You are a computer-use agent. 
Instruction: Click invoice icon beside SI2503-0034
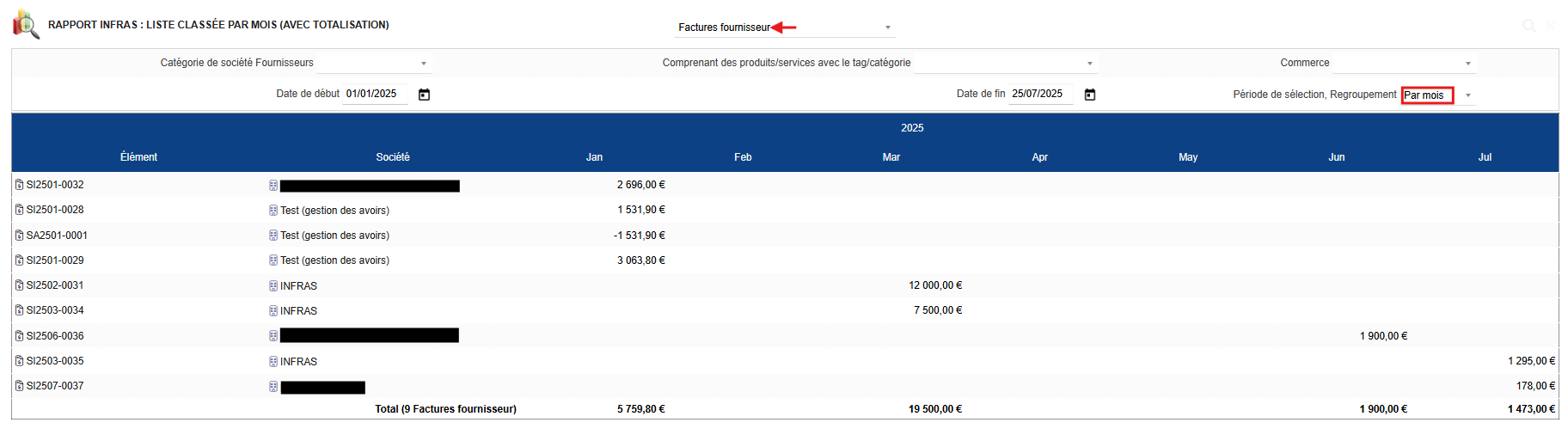19,310
